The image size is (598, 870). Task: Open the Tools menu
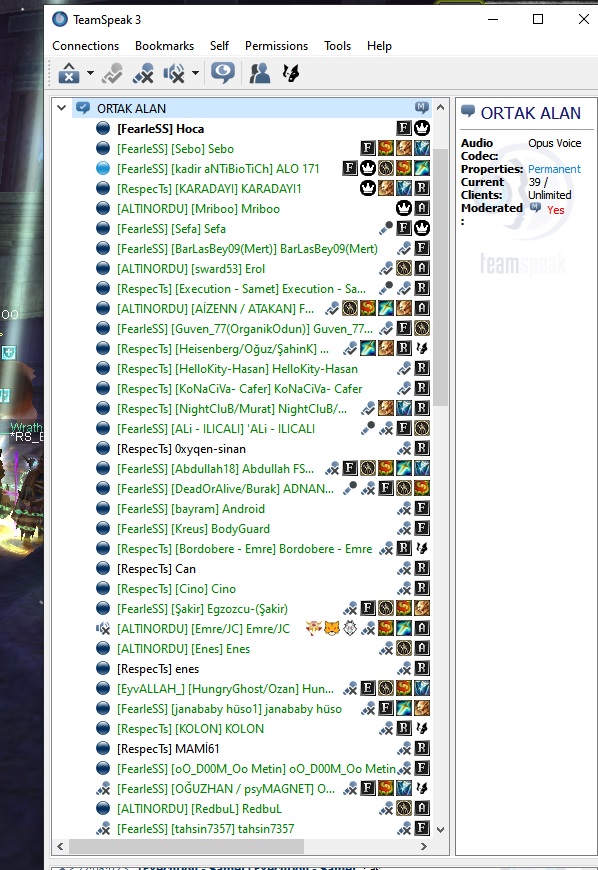(x=337, y=46)
